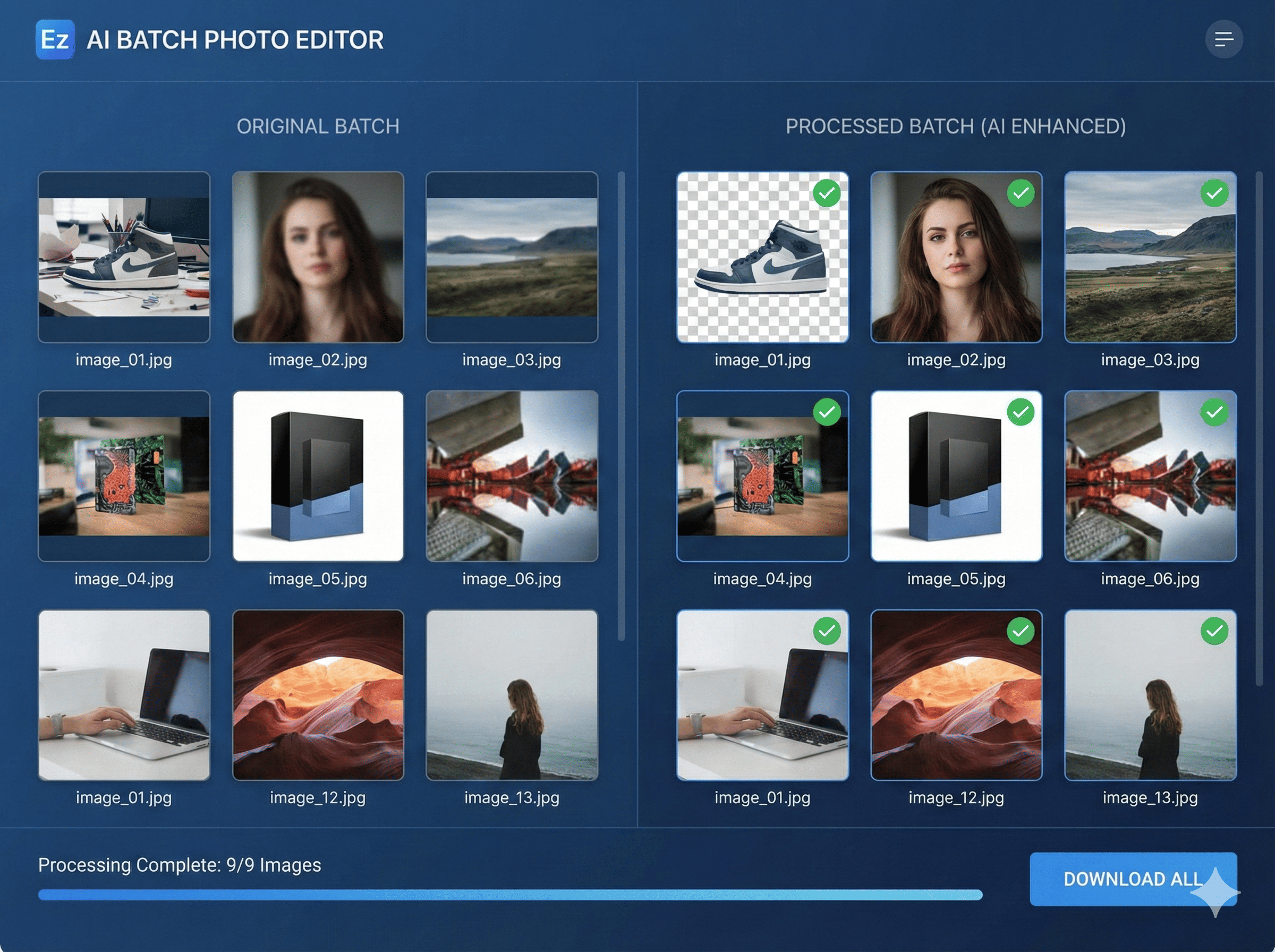1275x952 pixels.
Task: Select the original image_05.jpg box thumbnail
Action: (x=319, y=477)
